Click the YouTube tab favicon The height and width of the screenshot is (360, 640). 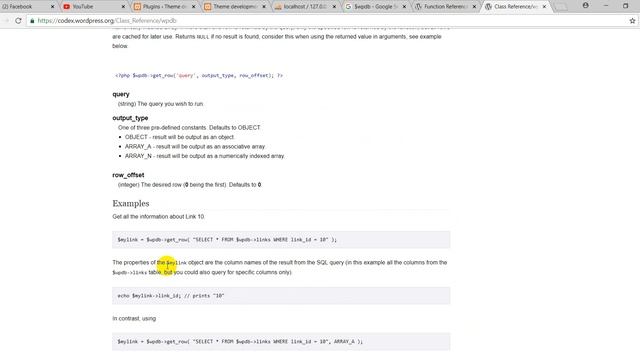pyautogui.click(x=67, y=7)
